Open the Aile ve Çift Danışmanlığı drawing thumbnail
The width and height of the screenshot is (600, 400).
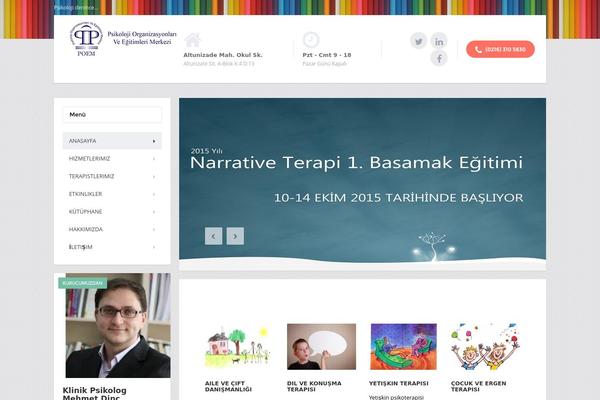point(238,346)
